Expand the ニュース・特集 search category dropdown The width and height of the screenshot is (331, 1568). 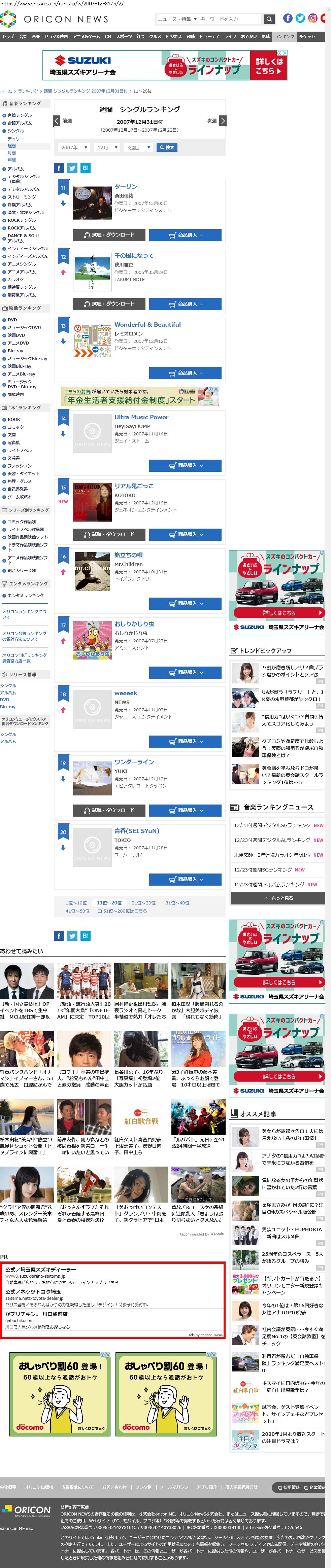tap(177, 19)
